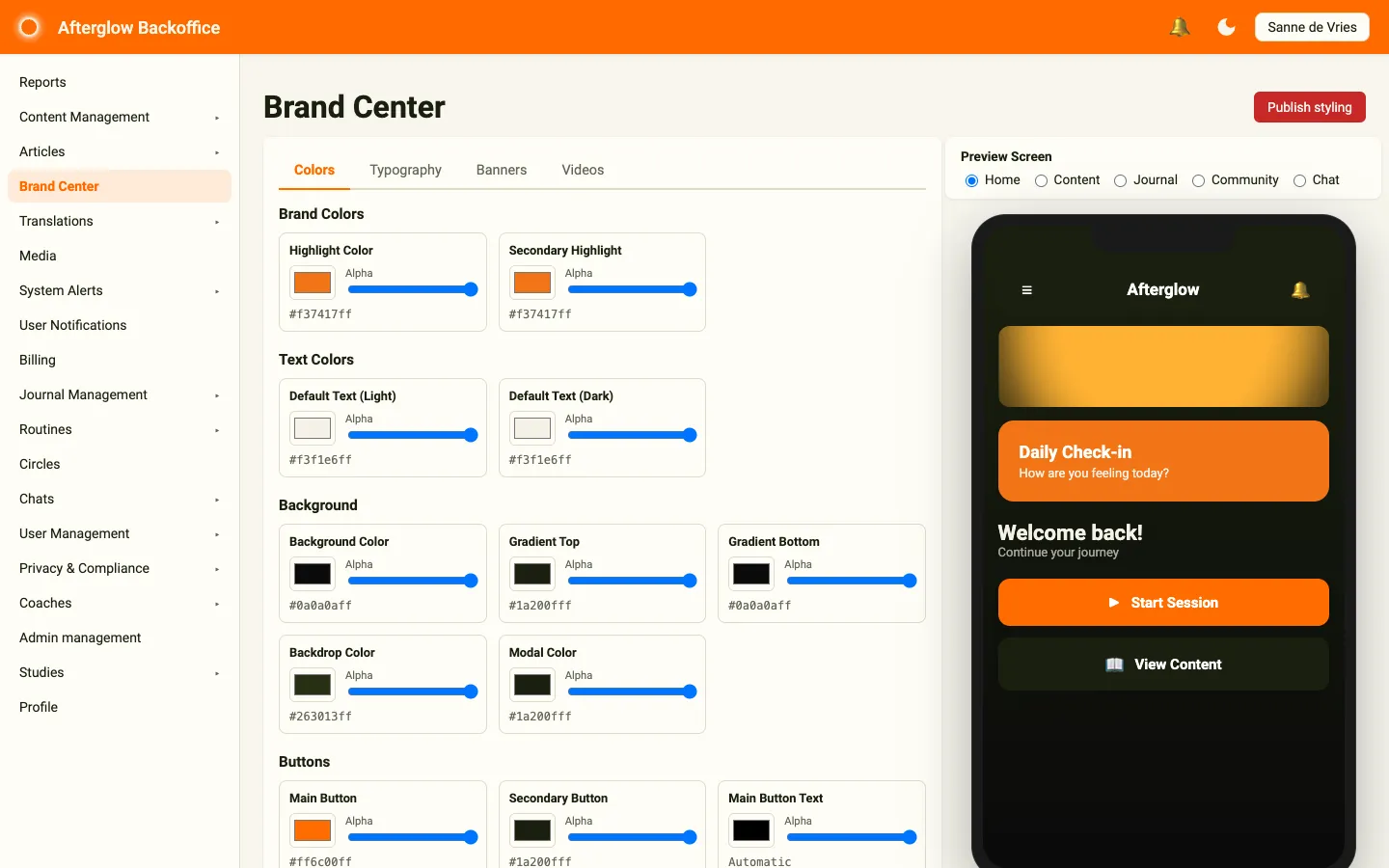Open Main Button color swatch
The image size is (1389, 868).
tap(313, 830)
